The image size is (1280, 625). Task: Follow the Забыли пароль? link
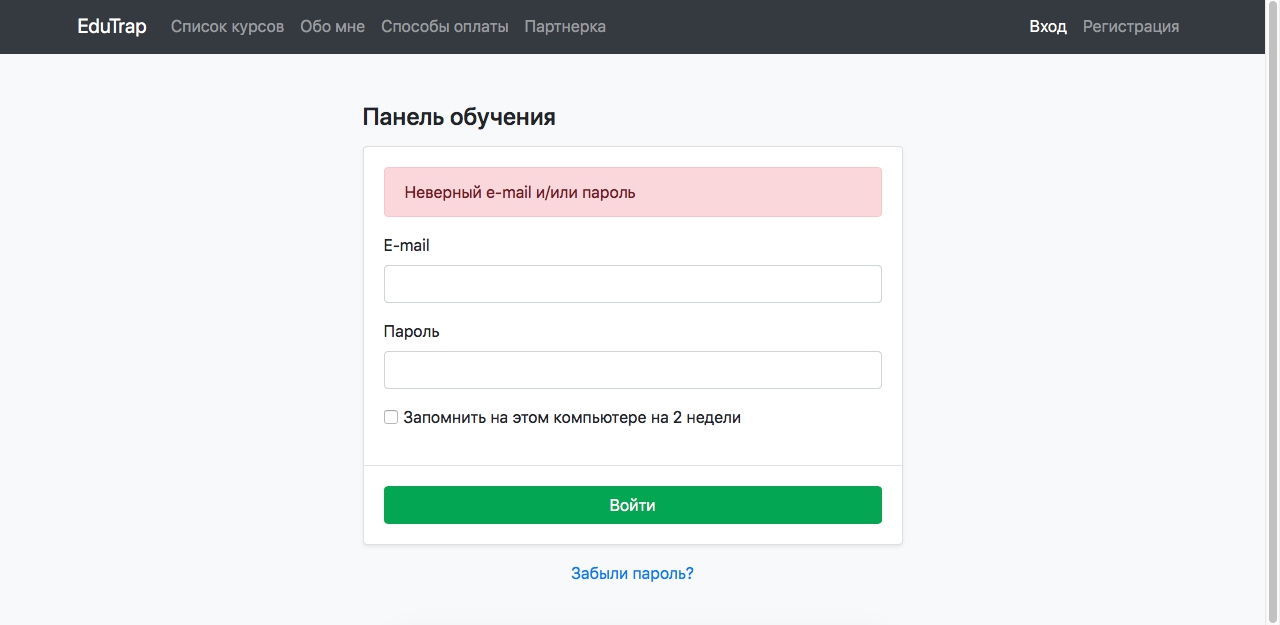[x=632, y=574]
